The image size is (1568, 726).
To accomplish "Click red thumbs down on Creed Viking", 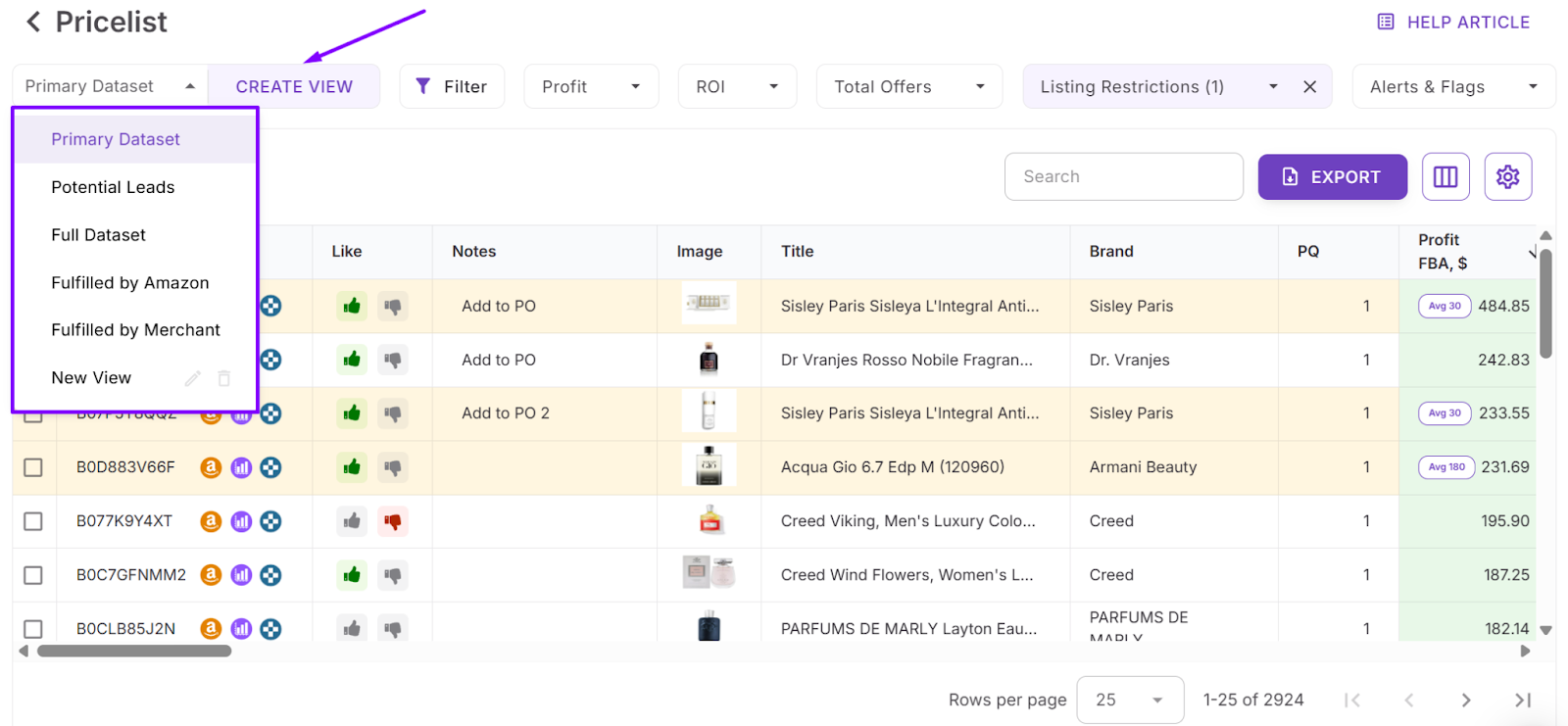I will (x=393, y=521).
